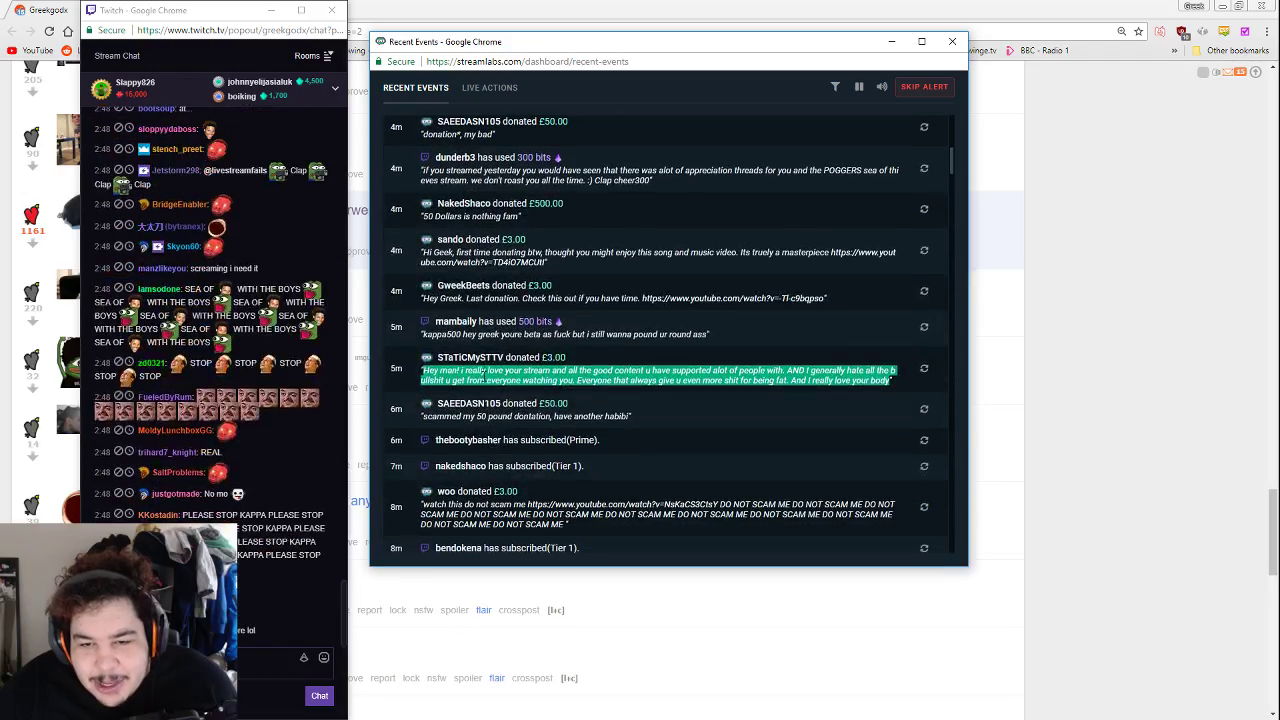1280x720 pixels.
Task: Open the BBC - Radio 1 bookmark
Action: (x=1037, y=51)
